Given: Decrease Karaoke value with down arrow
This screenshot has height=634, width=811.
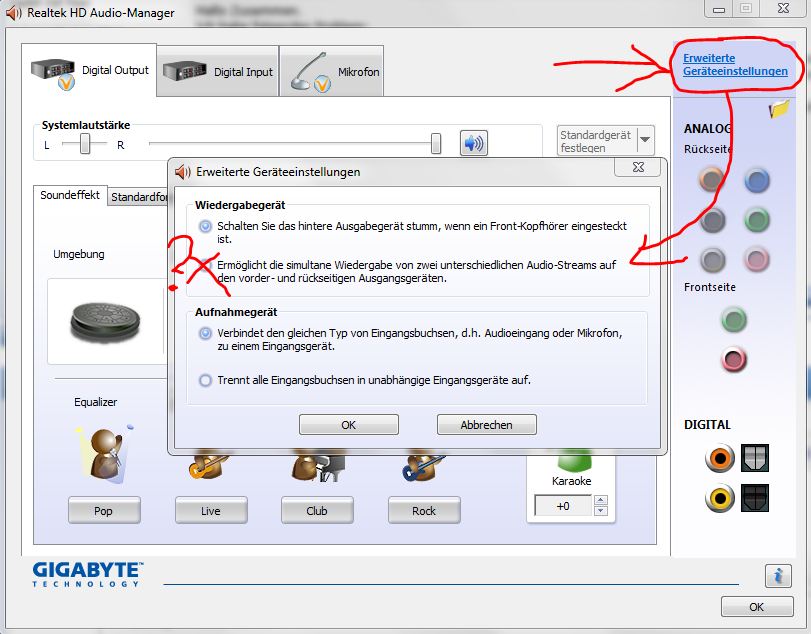Looking at the screenshot, I should click(x=600, y=510).
